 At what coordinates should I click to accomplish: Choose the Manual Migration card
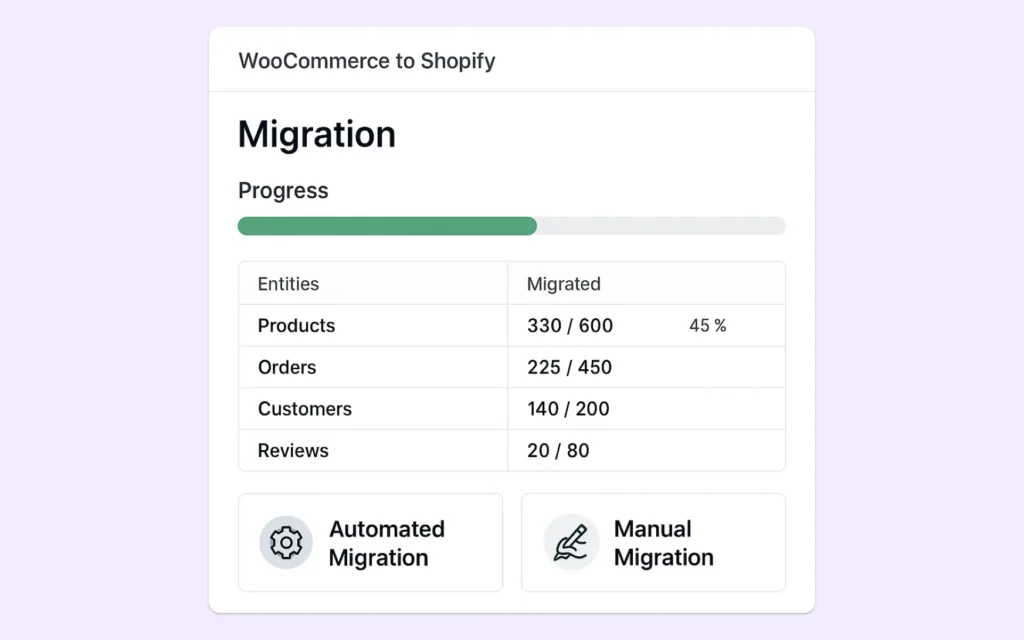click(653, 543)
